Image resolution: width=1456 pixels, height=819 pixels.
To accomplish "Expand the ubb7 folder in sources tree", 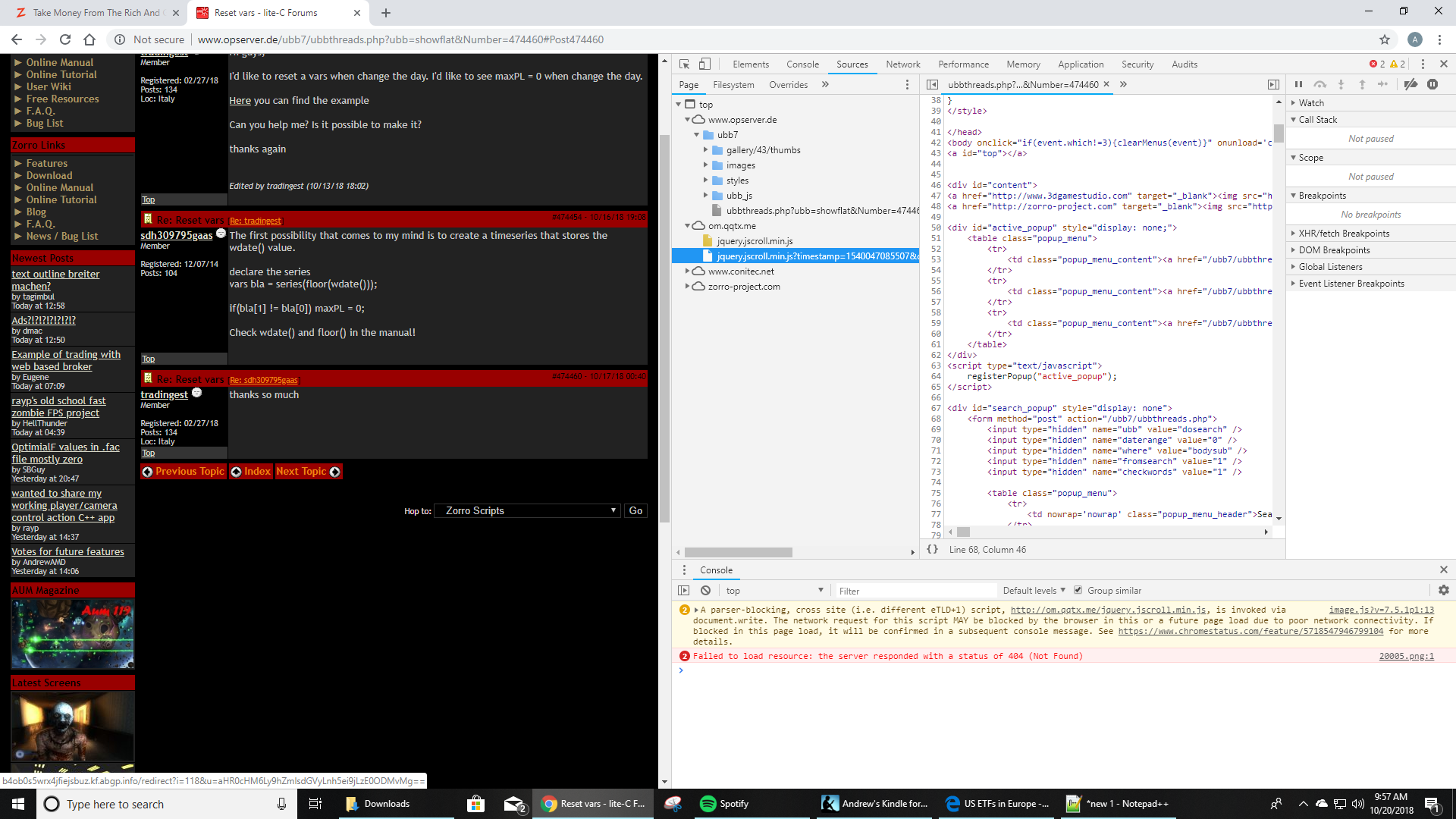I will click(695, 134).
